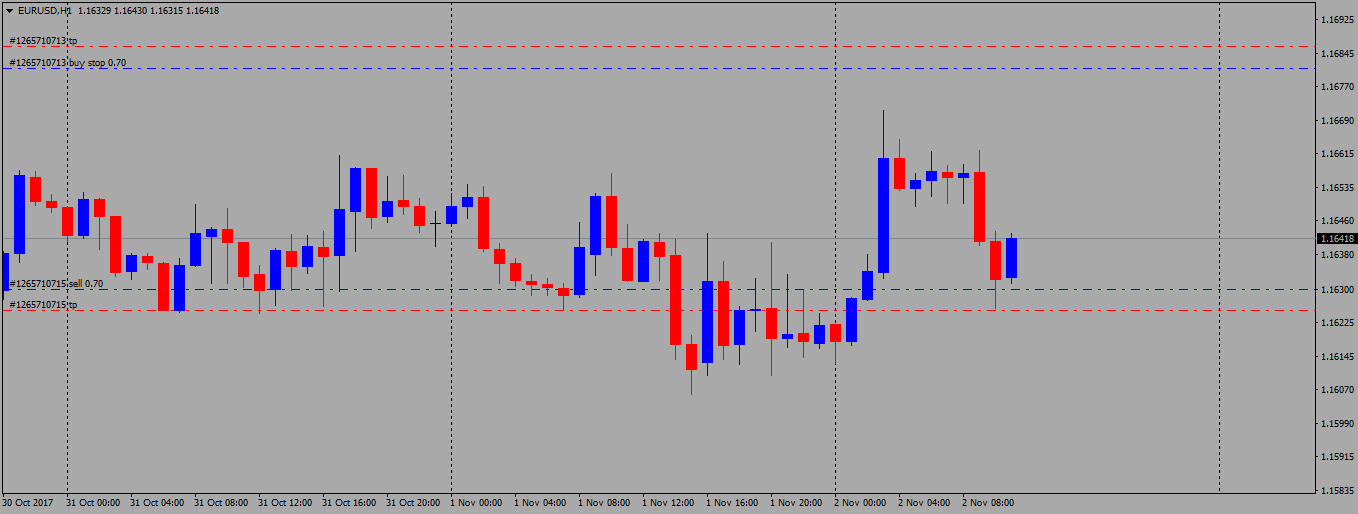Select the #1265710713 buy stop 0.70 label
The width and height of the screenshot is (1358, 514).
(68, 63)
